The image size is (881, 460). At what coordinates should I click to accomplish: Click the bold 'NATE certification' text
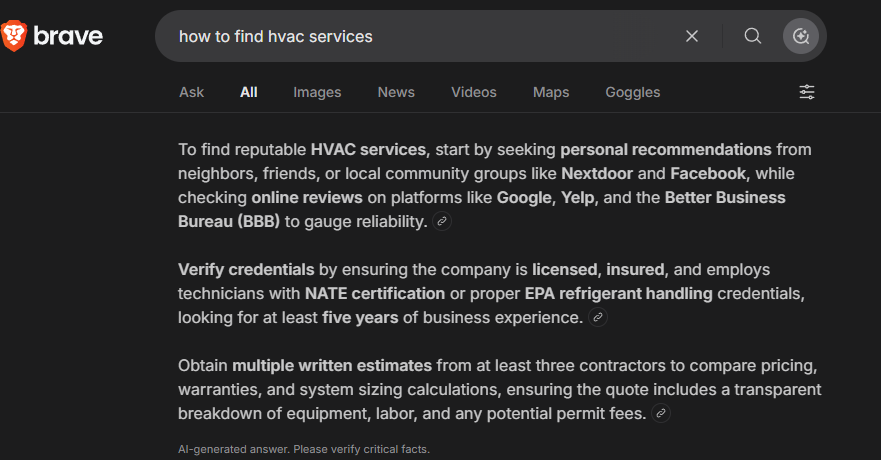375,294
